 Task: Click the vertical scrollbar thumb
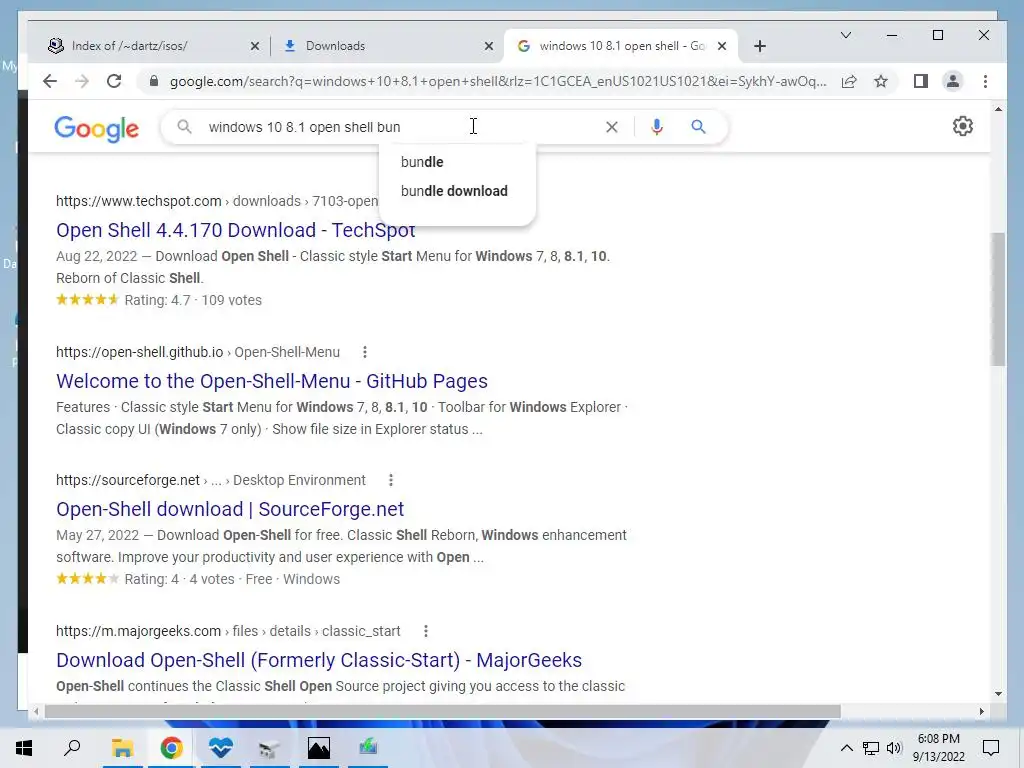[998, 299]
